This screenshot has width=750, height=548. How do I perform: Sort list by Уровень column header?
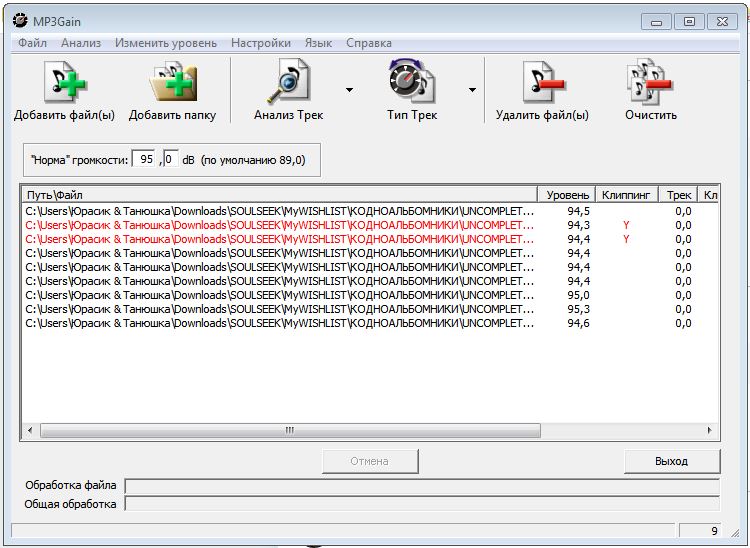pos(567,195)
